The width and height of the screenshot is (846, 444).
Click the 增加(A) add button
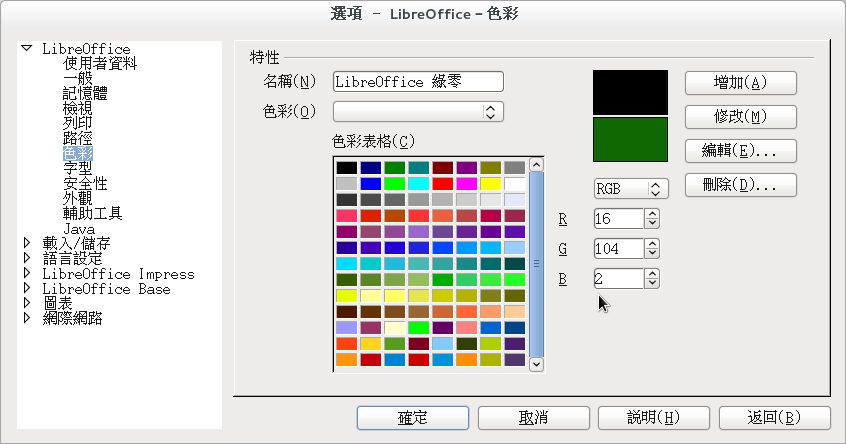point(741,83)
